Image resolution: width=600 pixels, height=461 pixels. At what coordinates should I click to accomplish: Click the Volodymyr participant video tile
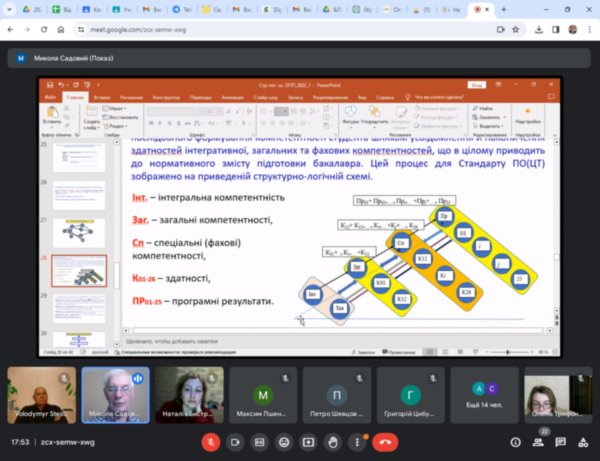pos(38,393)
